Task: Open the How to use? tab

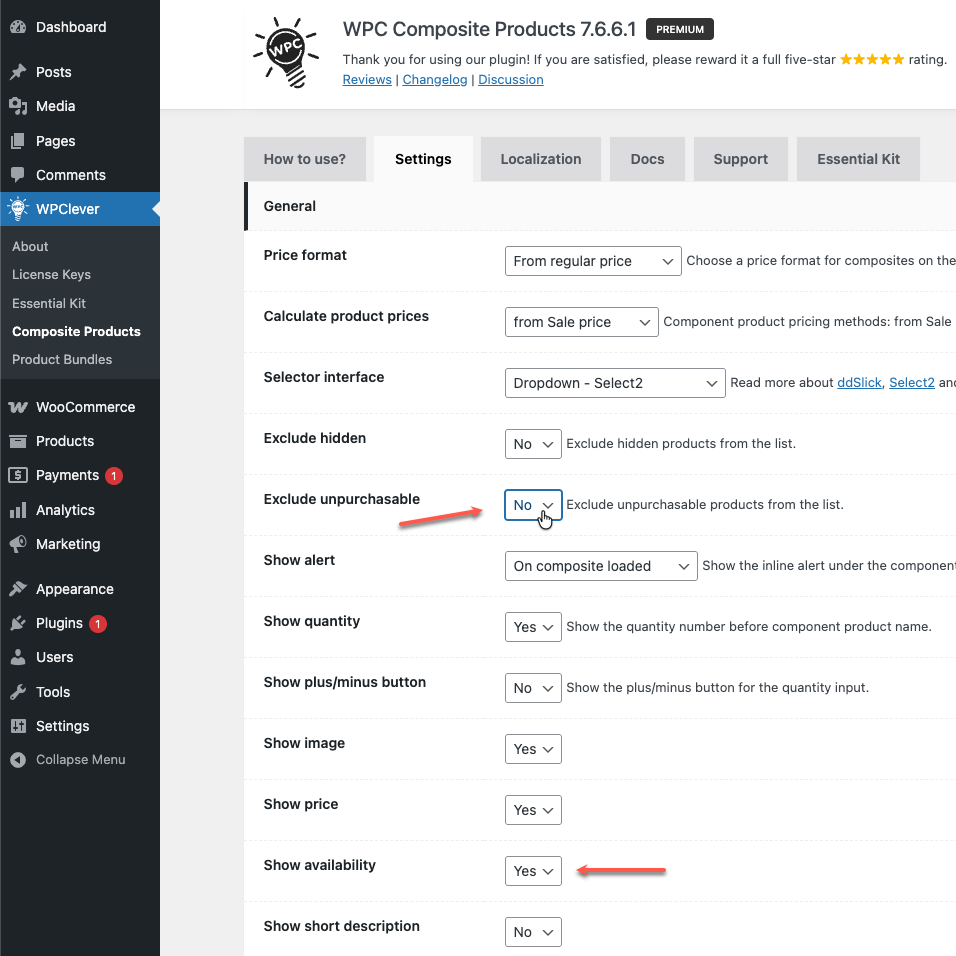Action: tap(304, 159)
